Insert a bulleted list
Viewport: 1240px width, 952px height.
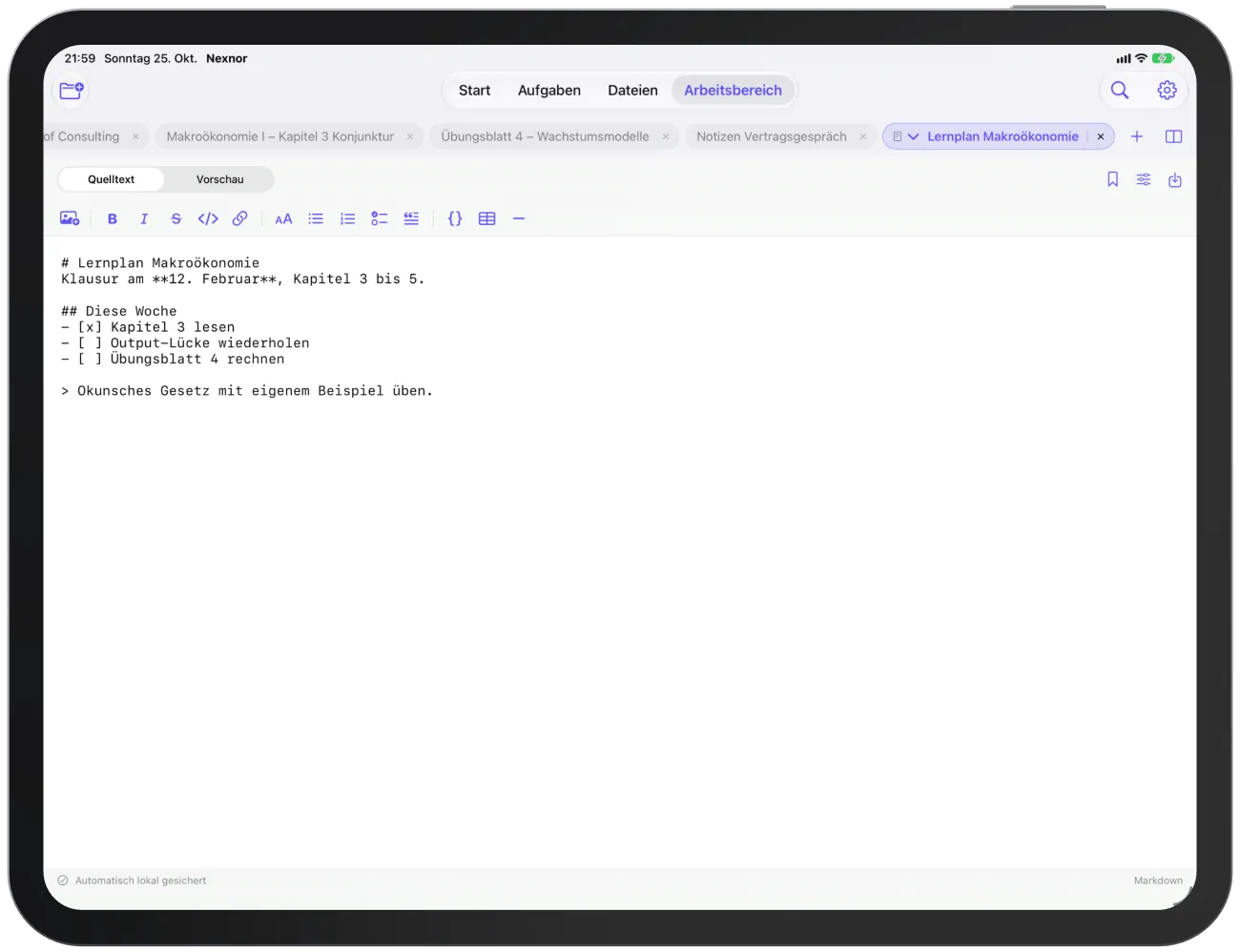point(316,218)
